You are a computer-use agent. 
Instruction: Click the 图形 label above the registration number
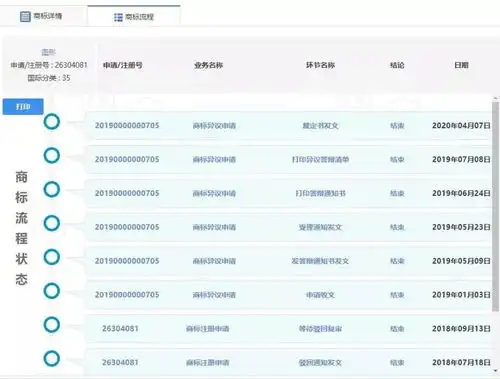coord(48,52)
